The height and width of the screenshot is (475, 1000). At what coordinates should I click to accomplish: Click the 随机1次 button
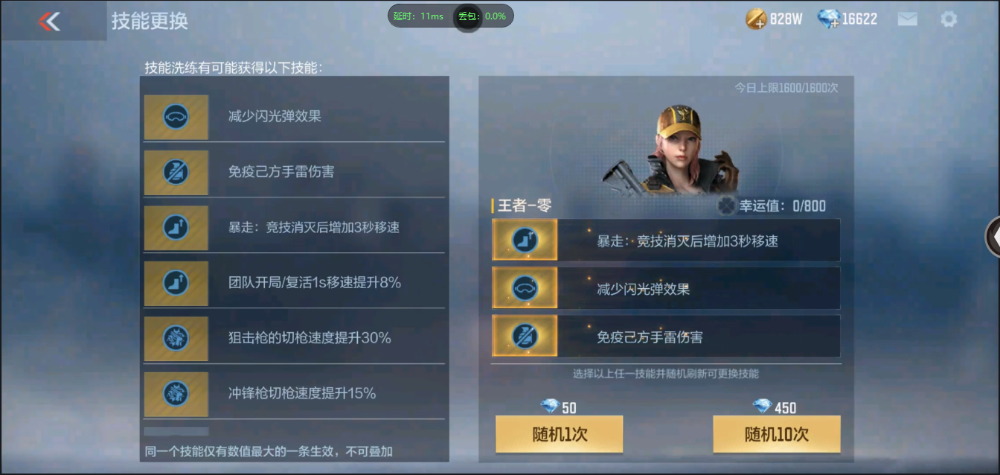(559, 434)
